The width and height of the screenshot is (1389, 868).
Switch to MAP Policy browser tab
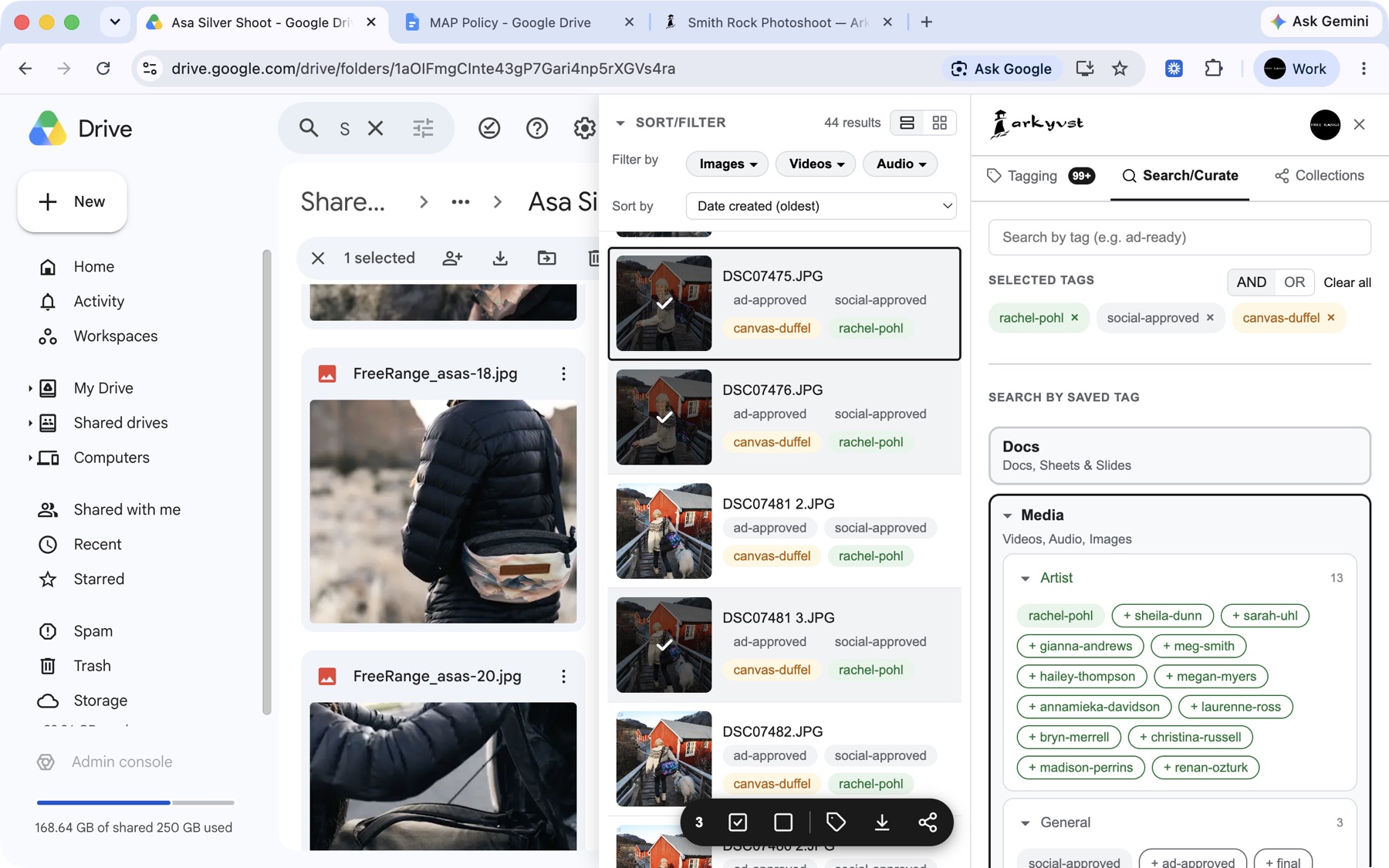tap(510, 22)
